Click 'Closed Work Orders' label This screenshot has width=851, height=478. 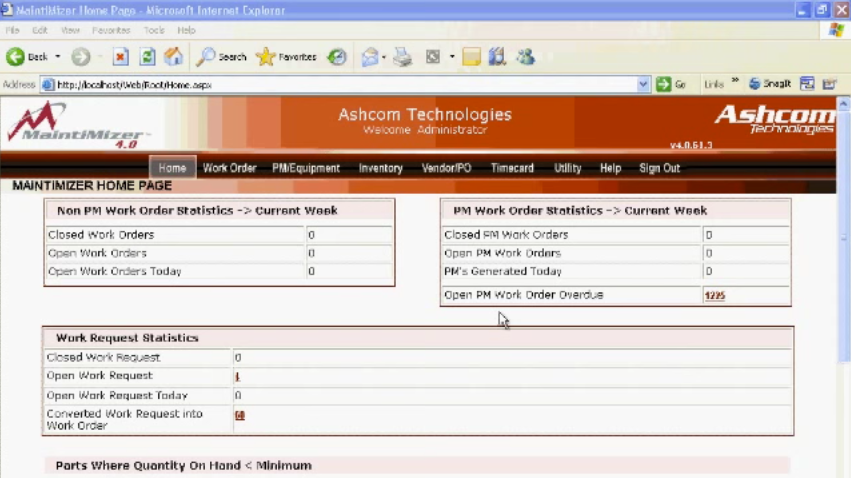point(101,235)
